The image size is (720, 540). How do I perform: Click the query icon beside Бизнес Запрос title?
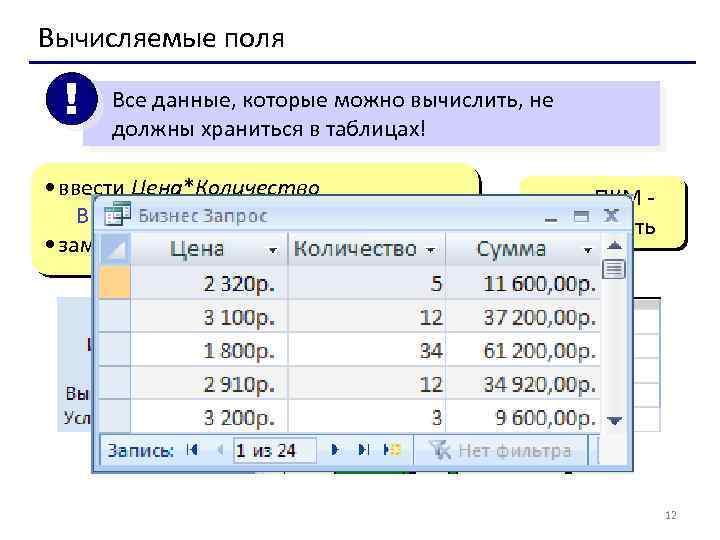click(118, 214)
